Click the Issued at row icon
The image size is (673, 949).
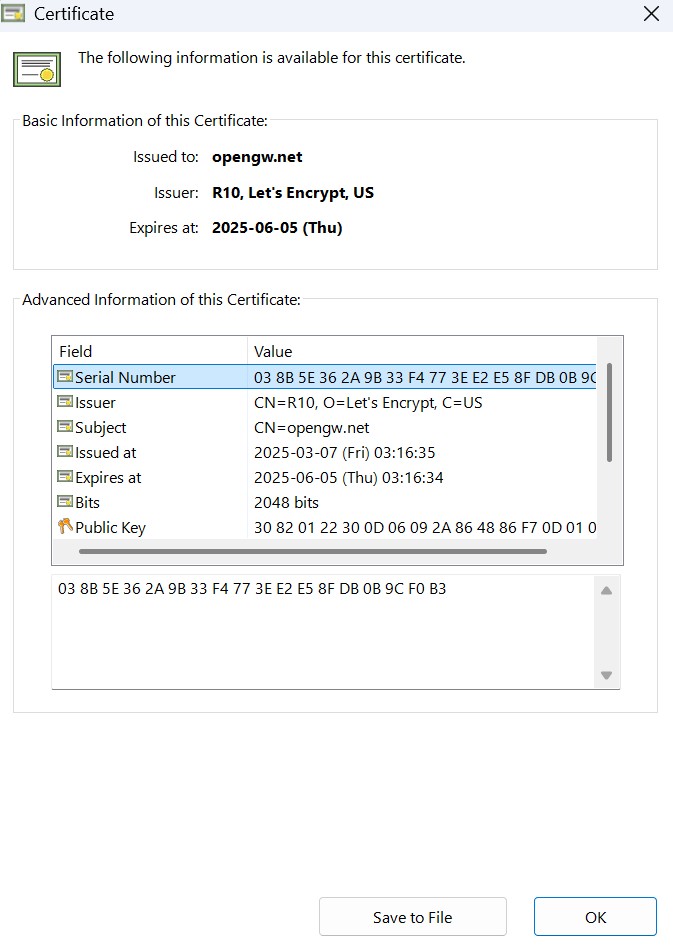(x=65, y=452)
